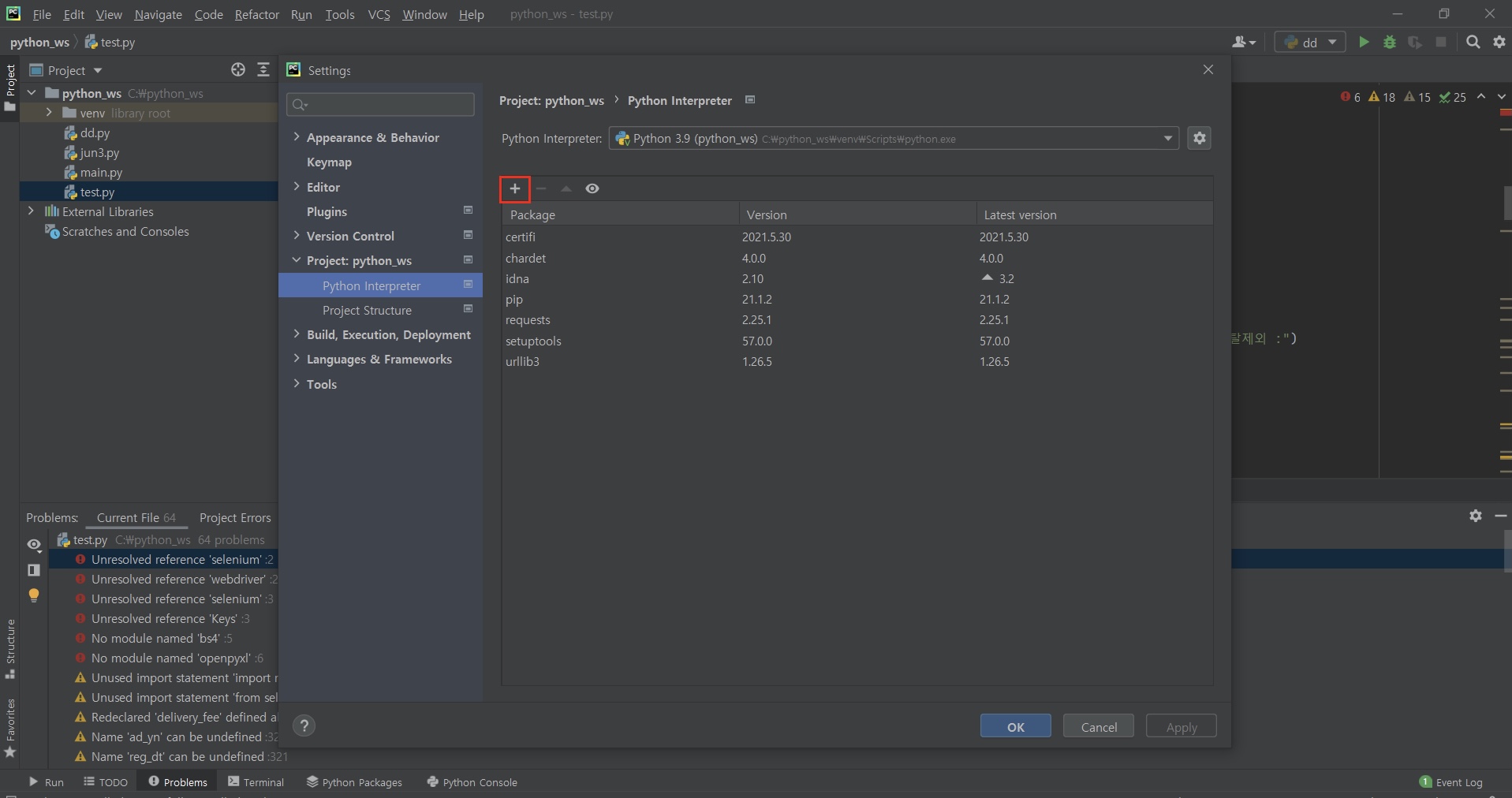Select the idna package row
The image size is (1512, 798).
[x=857, y=278]
